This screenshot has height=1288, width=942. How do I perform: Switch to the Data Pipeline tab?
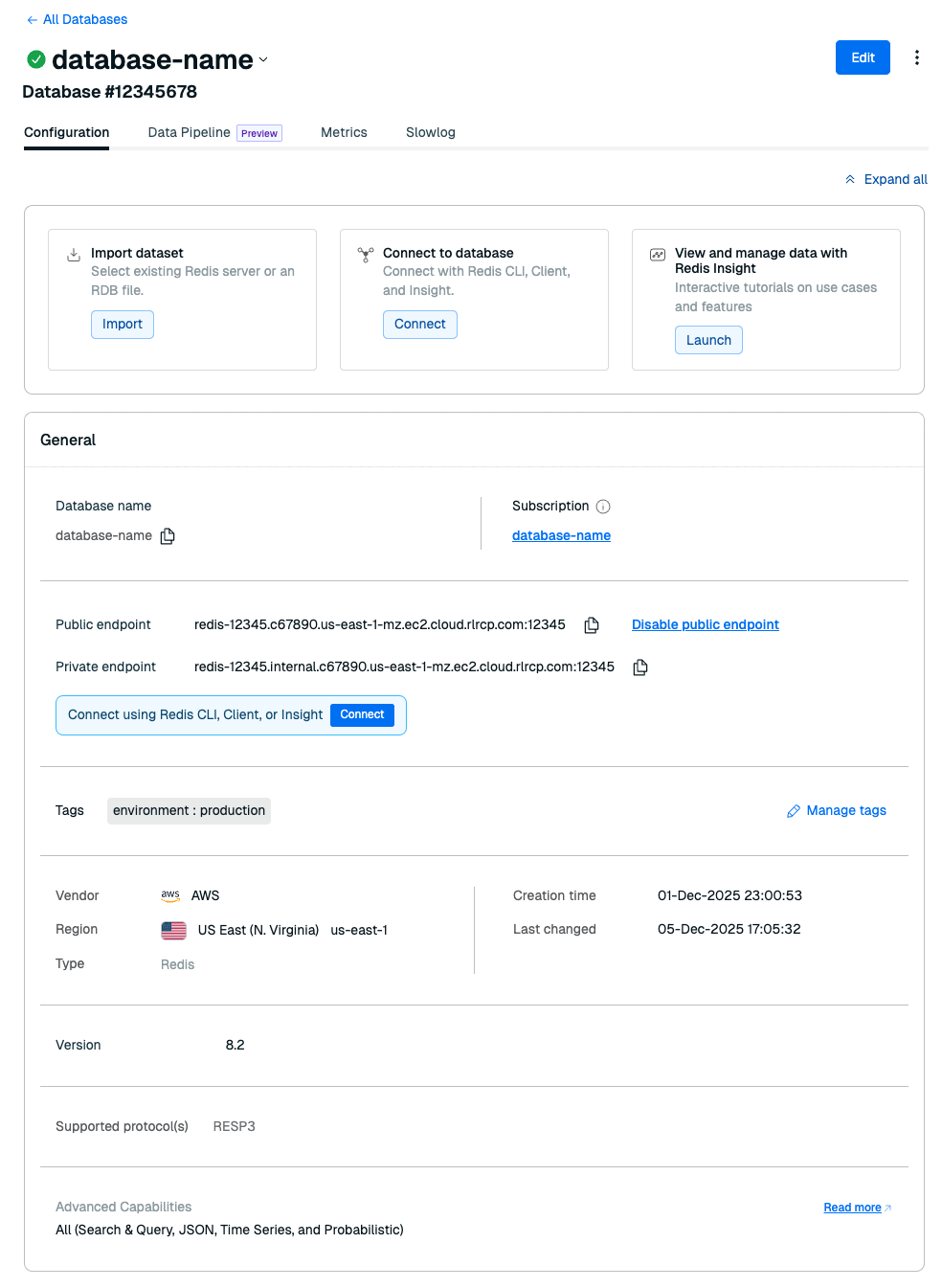click(x=190, y=132)
